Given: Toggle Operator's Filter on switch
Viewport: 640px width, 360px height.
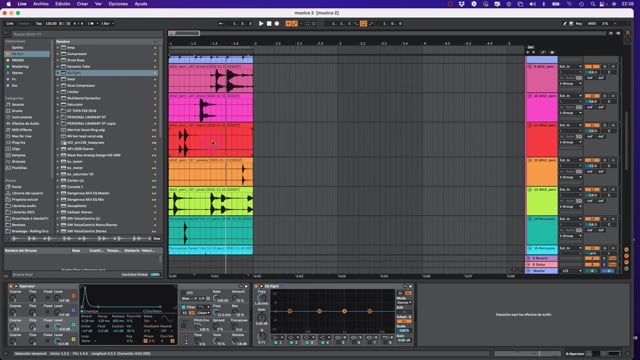Looking at the screenshot, I should (x=183, y=307).
